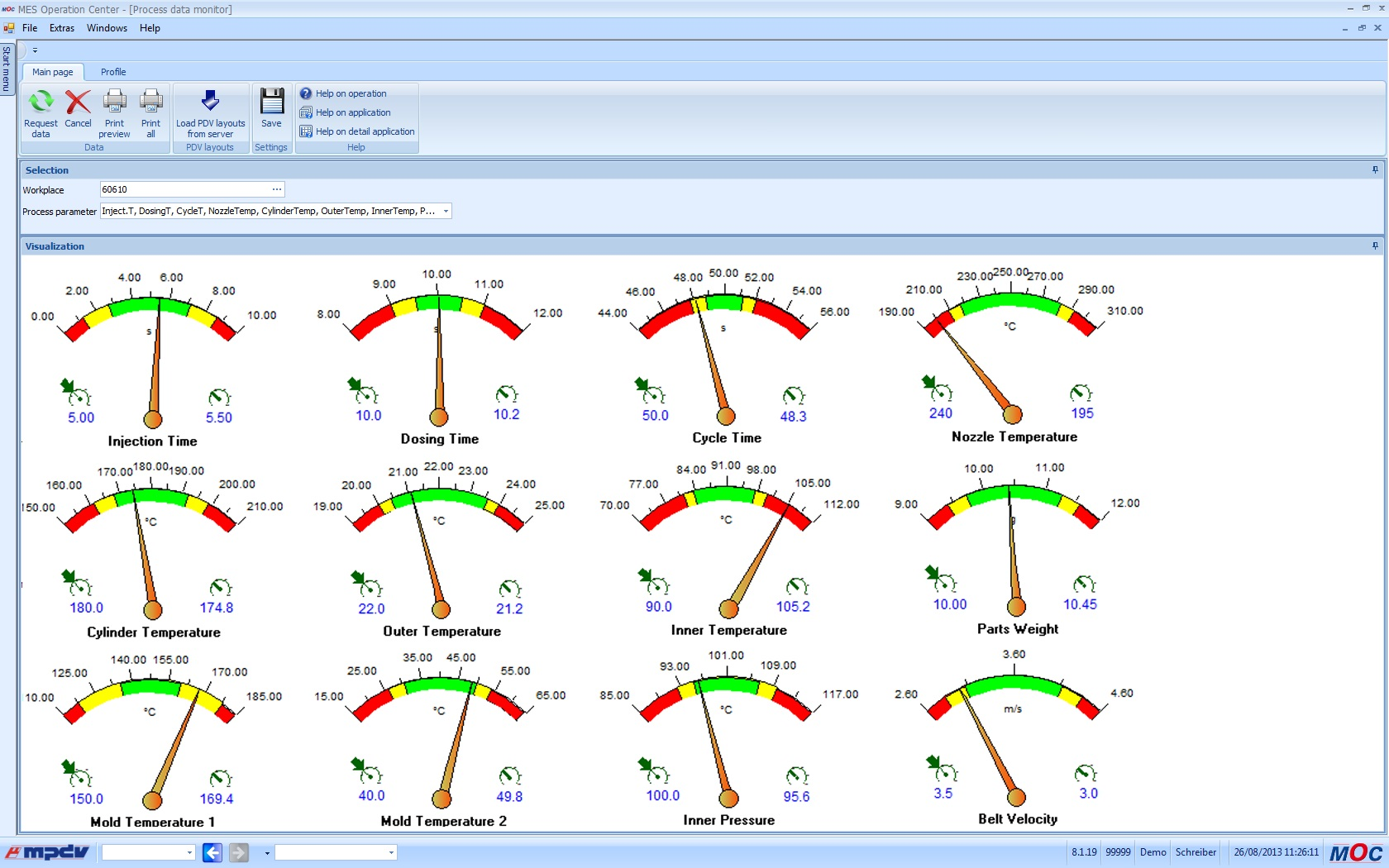Click the setpoint icon above Belt Velocity 3.5
The height and width of the screenshot is (868, 1389).
pos(942,769)
